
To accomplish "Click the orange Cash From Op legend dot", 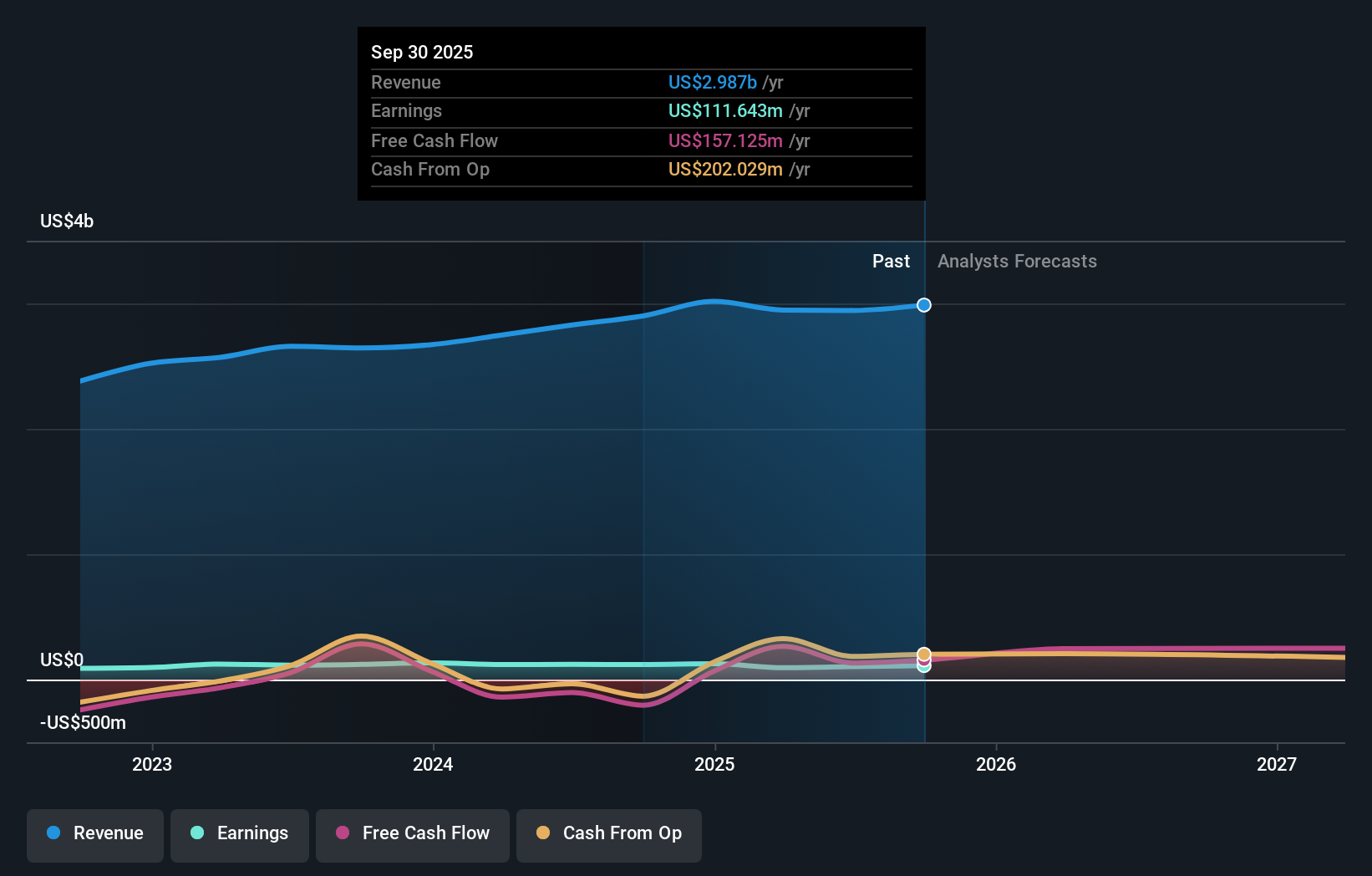I will [544, 833].
